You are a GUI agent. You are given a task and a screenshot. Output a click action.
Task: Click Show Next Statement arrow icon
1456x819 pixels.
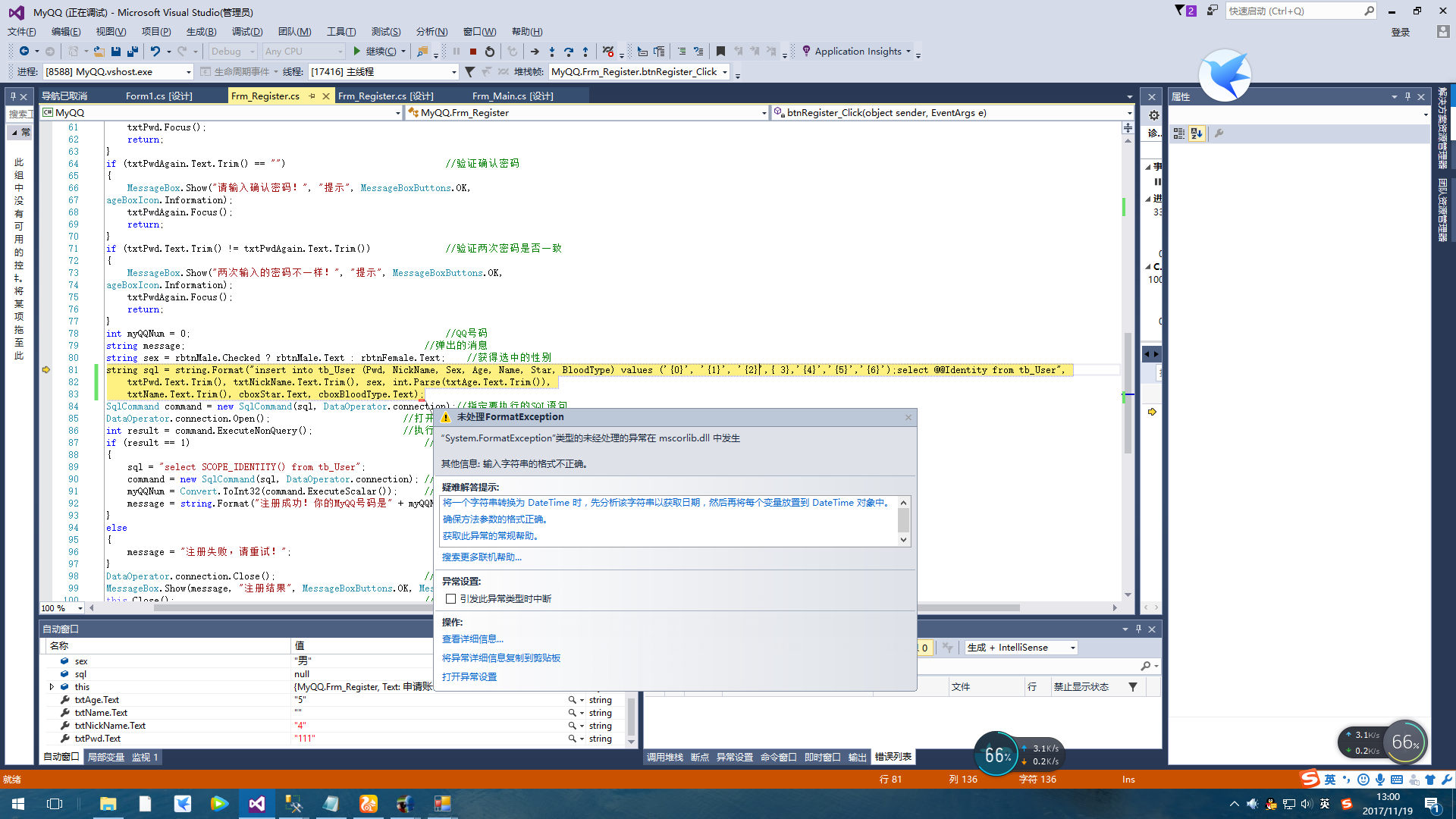(535, 52)
